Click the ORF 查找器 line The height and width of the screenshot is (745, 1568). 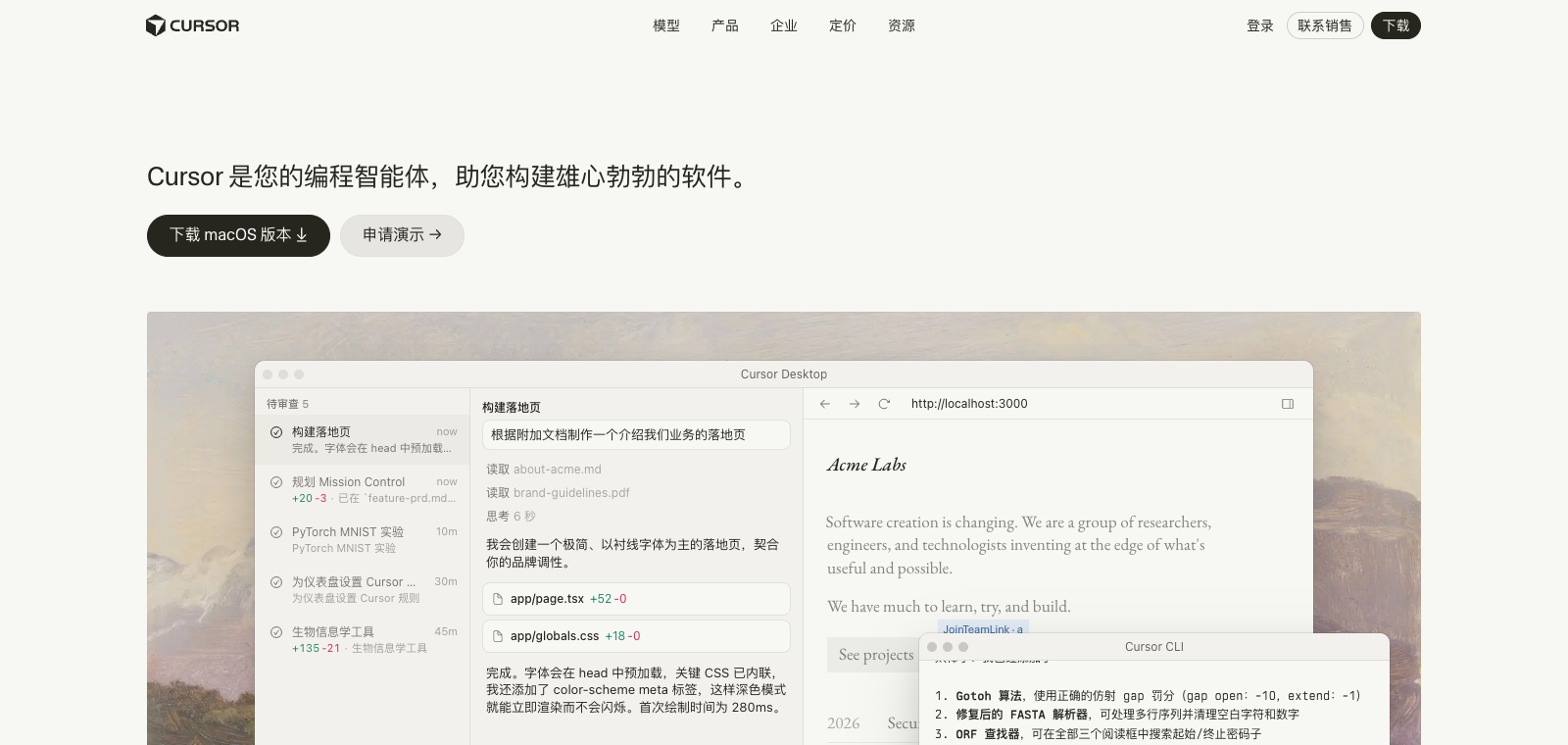[x=1098, y=733]
